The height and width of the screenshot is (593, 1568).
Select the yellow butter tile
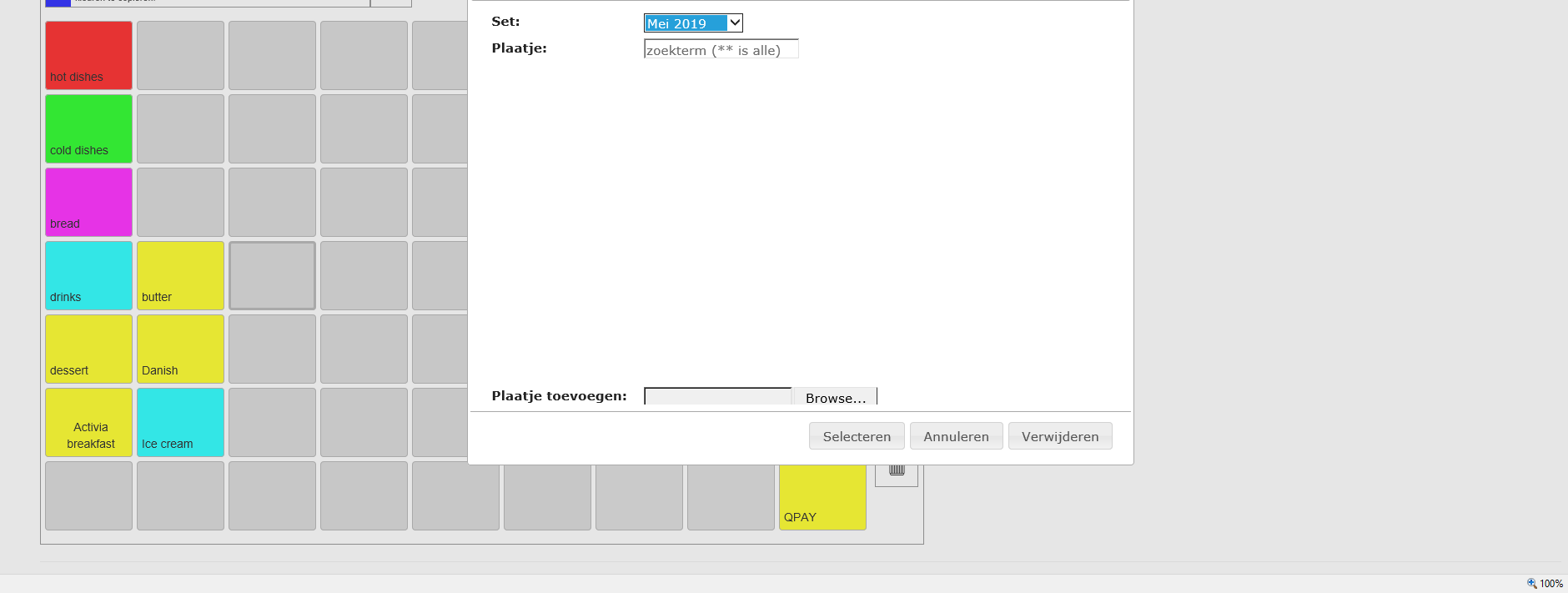click(180, 275)
